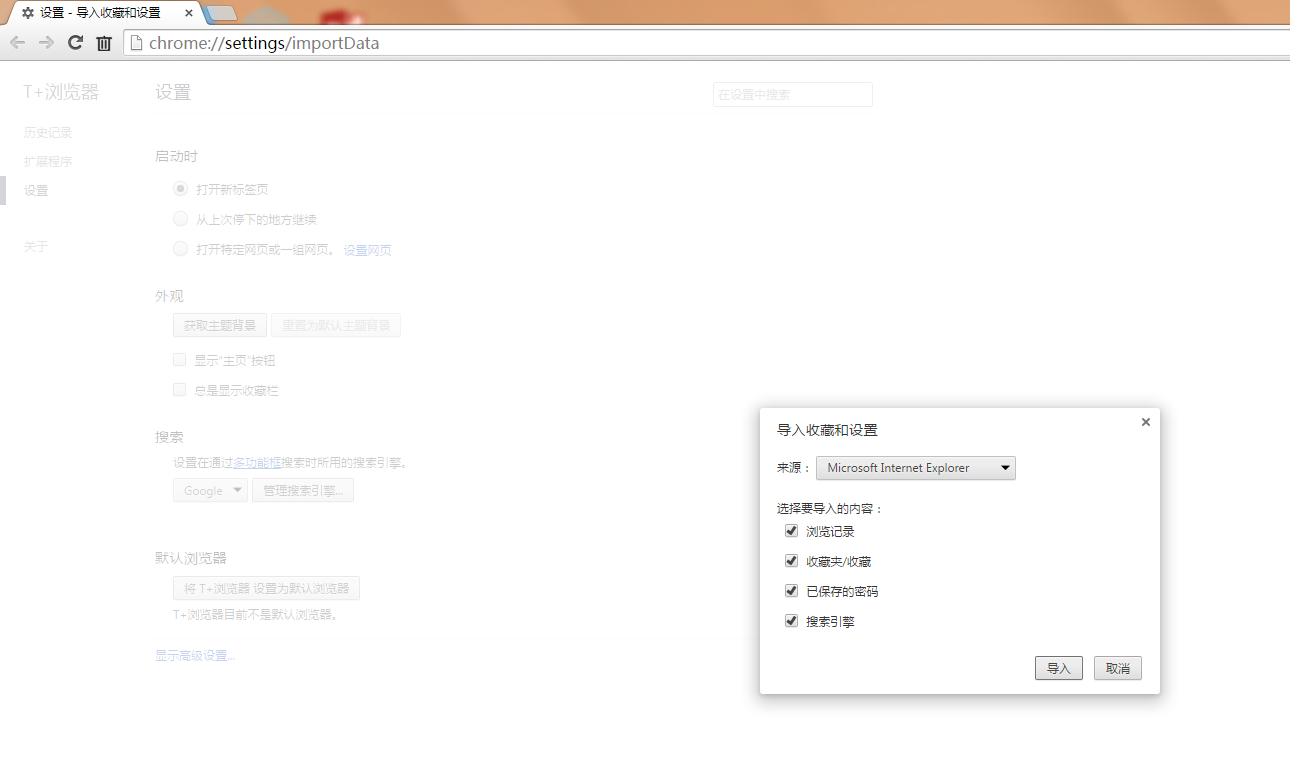Select 从上次停下的地方继续 radio option
The image size is (1290, 782).
pos(180,219)
